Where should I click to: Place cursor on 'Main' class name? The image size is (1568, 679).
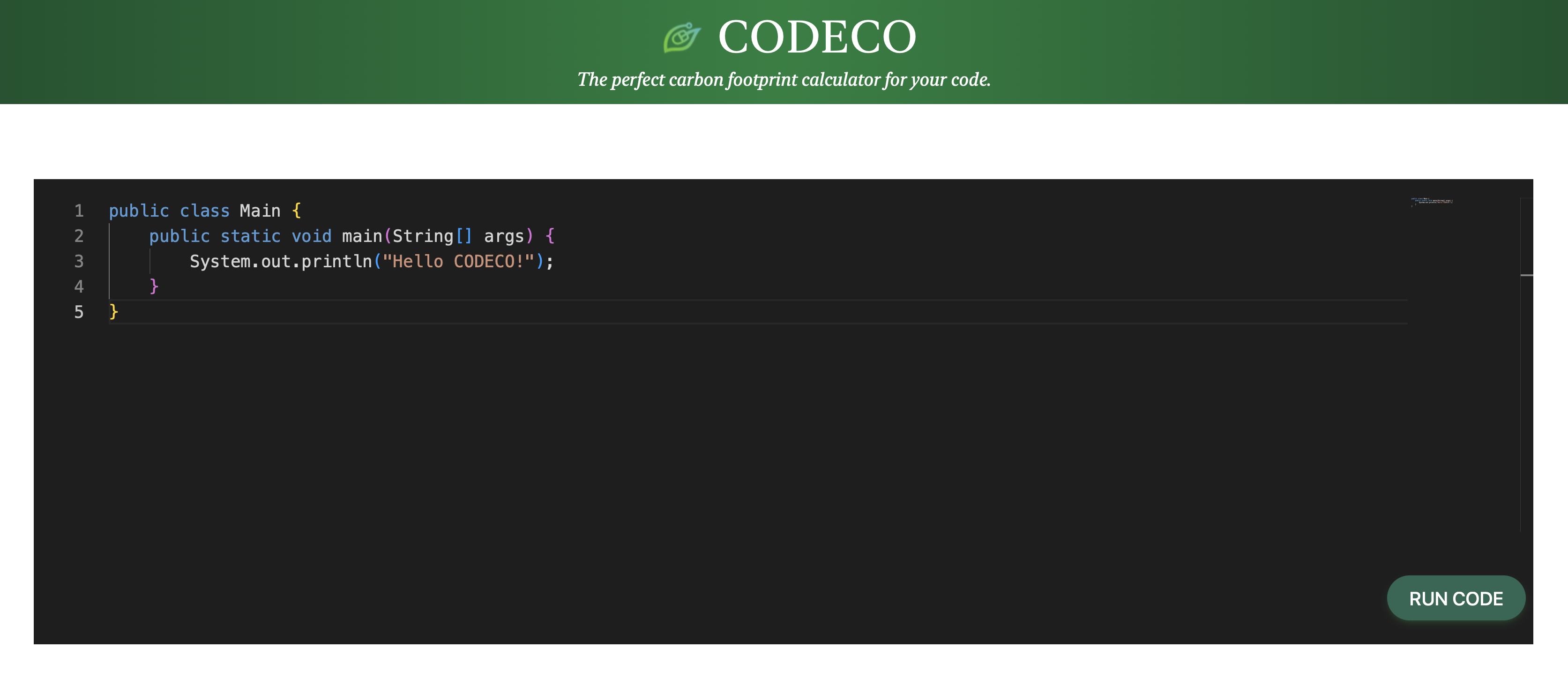point(260,211)
